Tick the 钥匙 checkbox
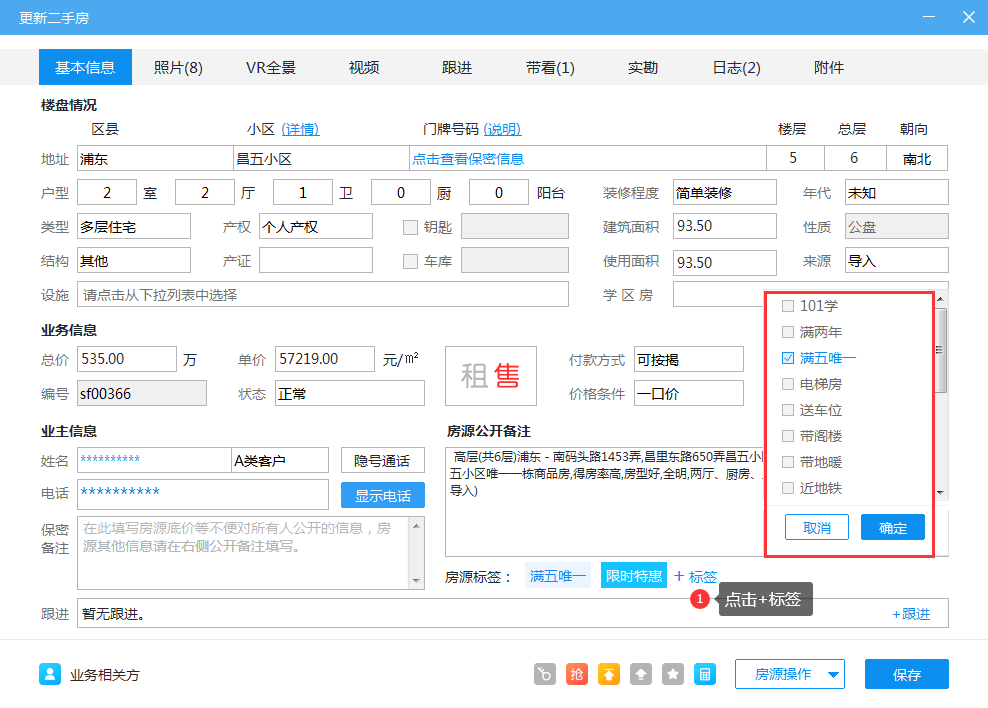 tap(410, 227)
